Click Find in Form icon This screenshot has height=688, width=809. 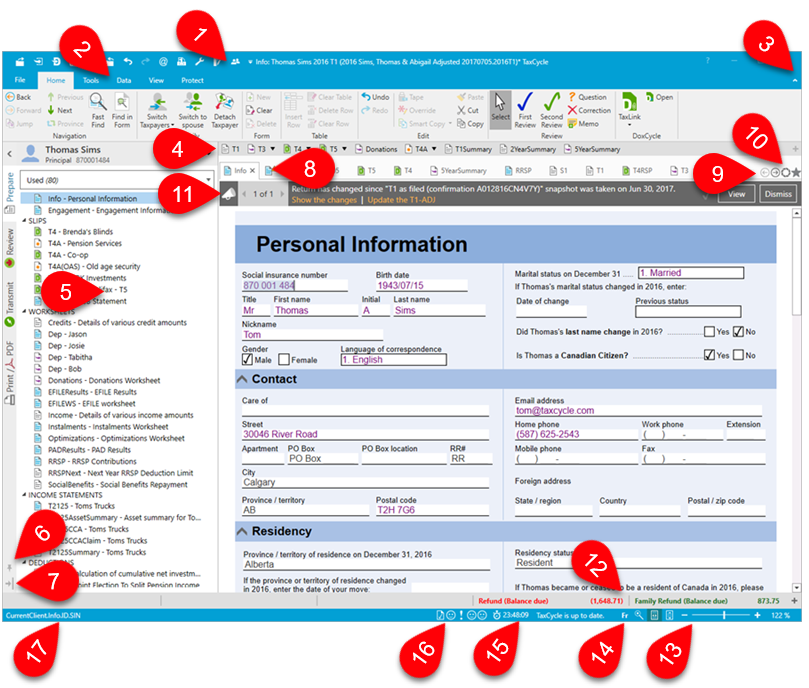(x=122, y=101)
